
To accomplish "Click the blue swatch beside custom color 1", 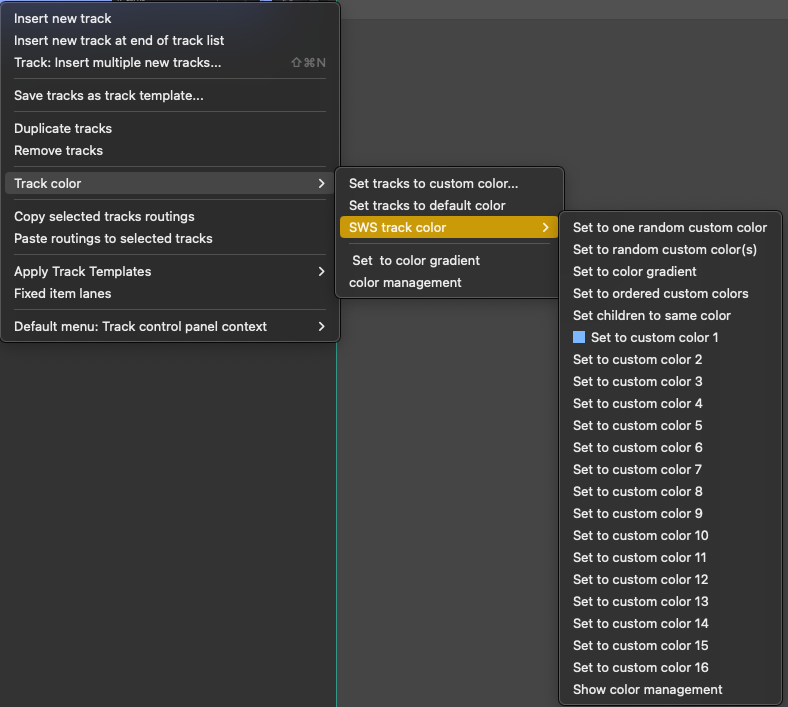I will click(579, 338).
